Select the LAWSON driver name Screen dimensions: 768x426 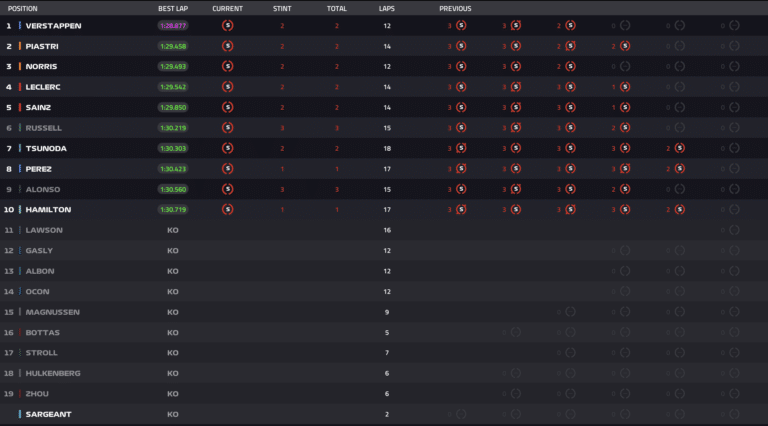coord(44,230)
